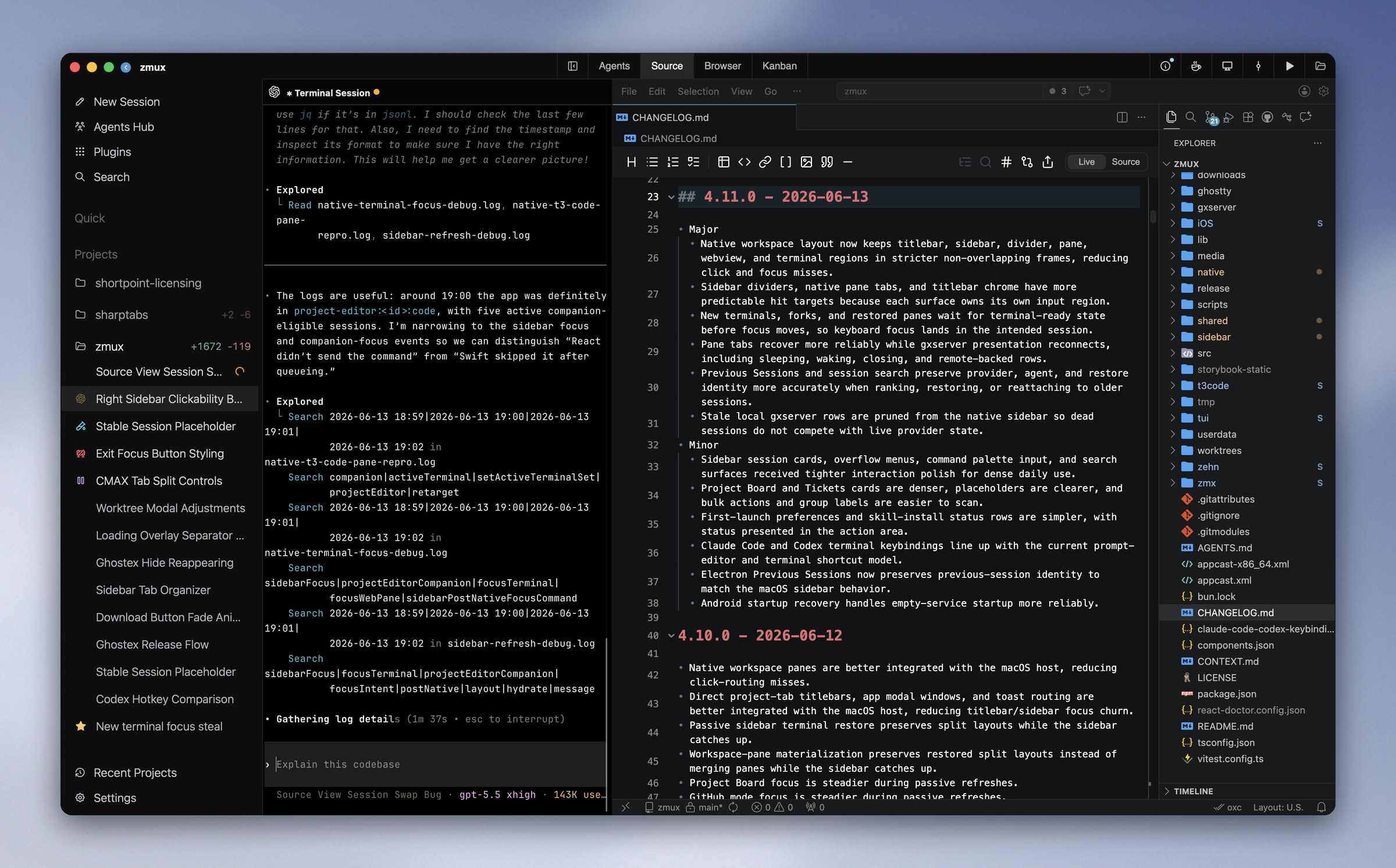Toggle the left sidebar panel icon

click(573, 66)
